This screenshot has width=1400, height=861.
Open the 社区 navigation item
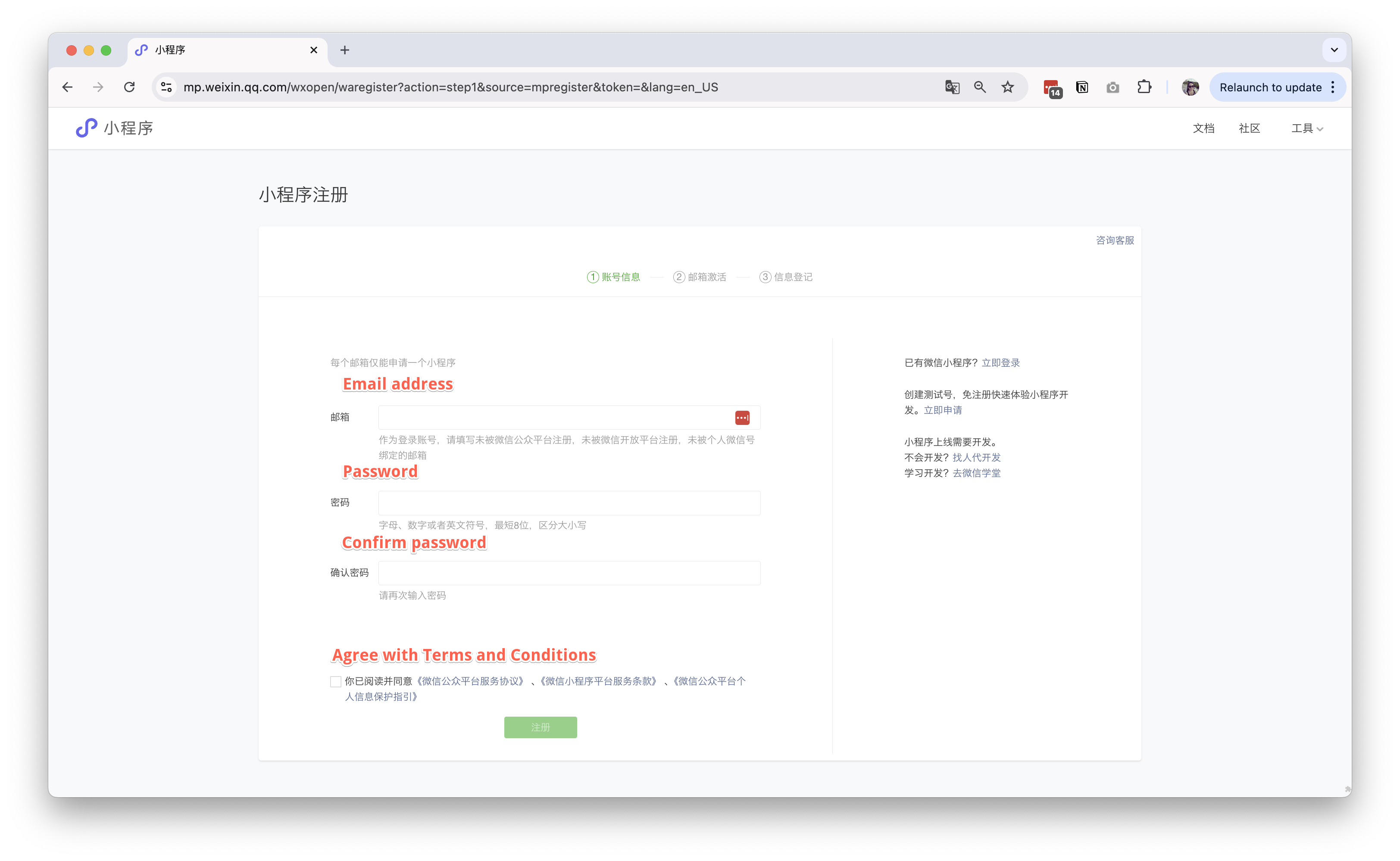tap(1249, 129)
